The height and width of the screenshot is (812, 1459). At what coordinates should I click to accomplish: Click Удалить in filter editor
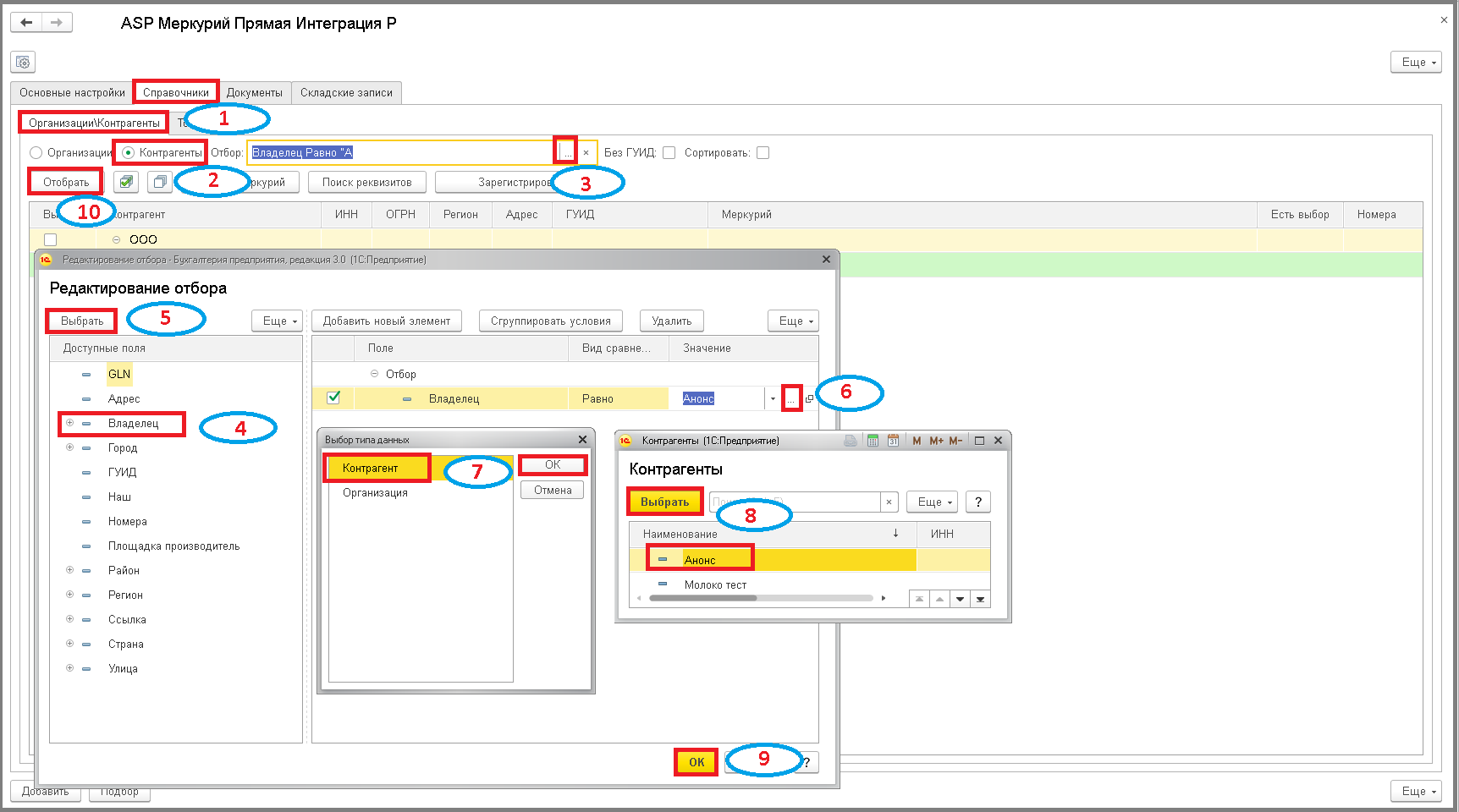pyautogui.click(x=672, y=321)
